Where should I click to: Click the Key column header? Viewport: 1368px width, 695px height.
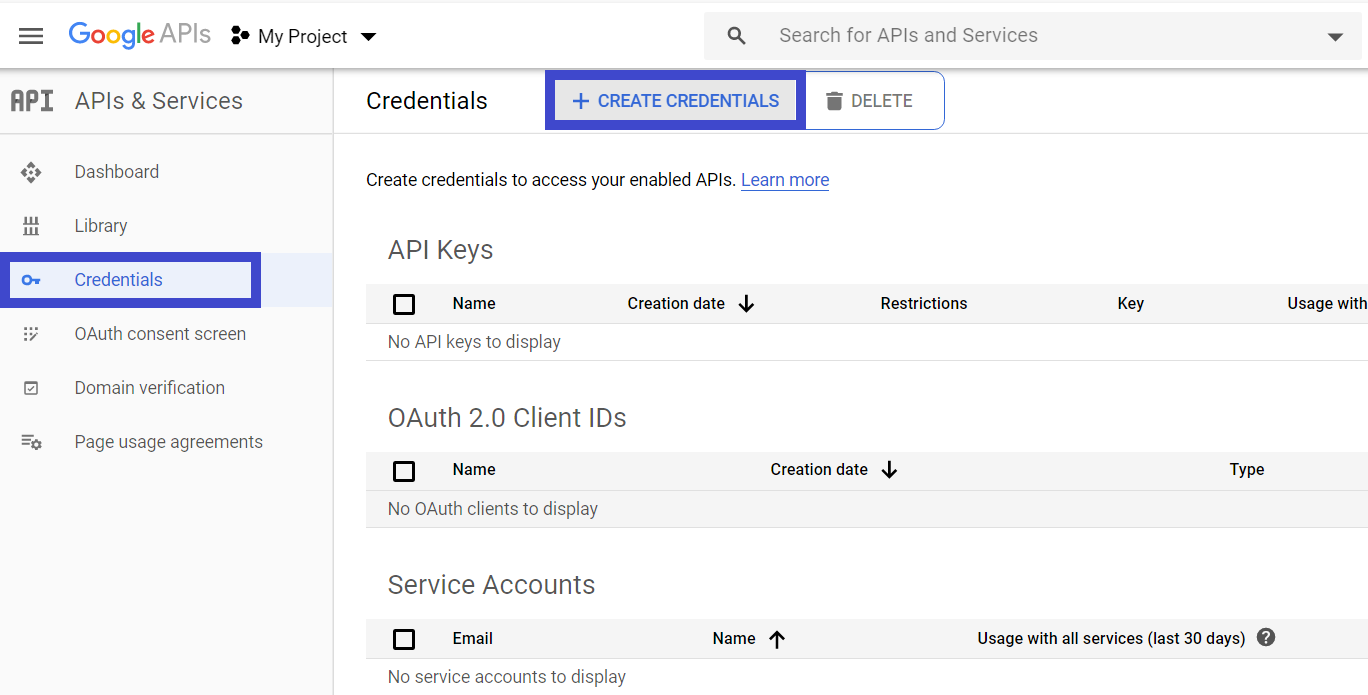[x=1131, y=304]
